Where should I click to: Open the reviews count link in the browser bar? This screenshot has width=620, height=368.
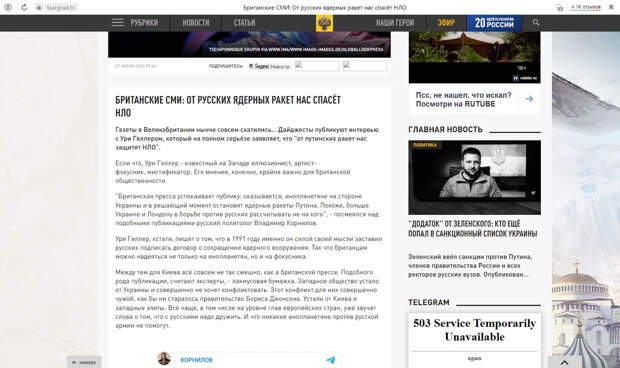pyautogui.click(x=586, y=7)
